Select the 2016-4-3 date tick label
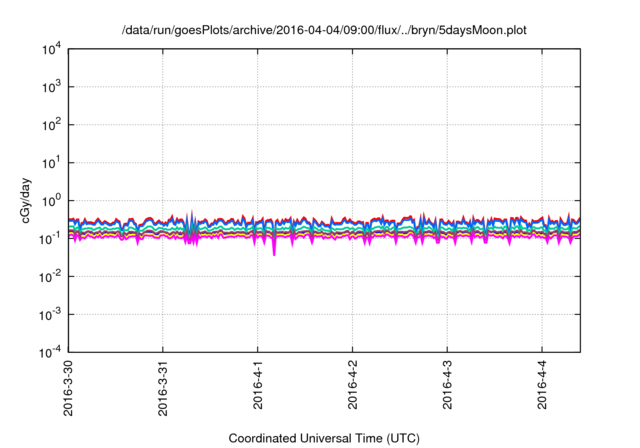The height and width of the screenshot is (448, 640). pos(446,390)
